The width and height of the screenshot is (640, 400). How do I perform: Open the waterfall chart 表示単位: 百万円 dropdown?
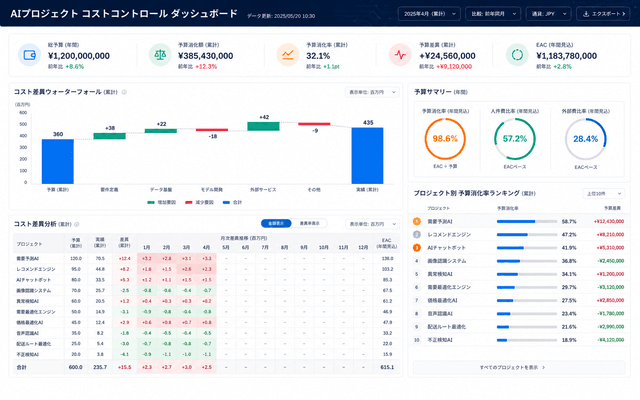(372, 92)
